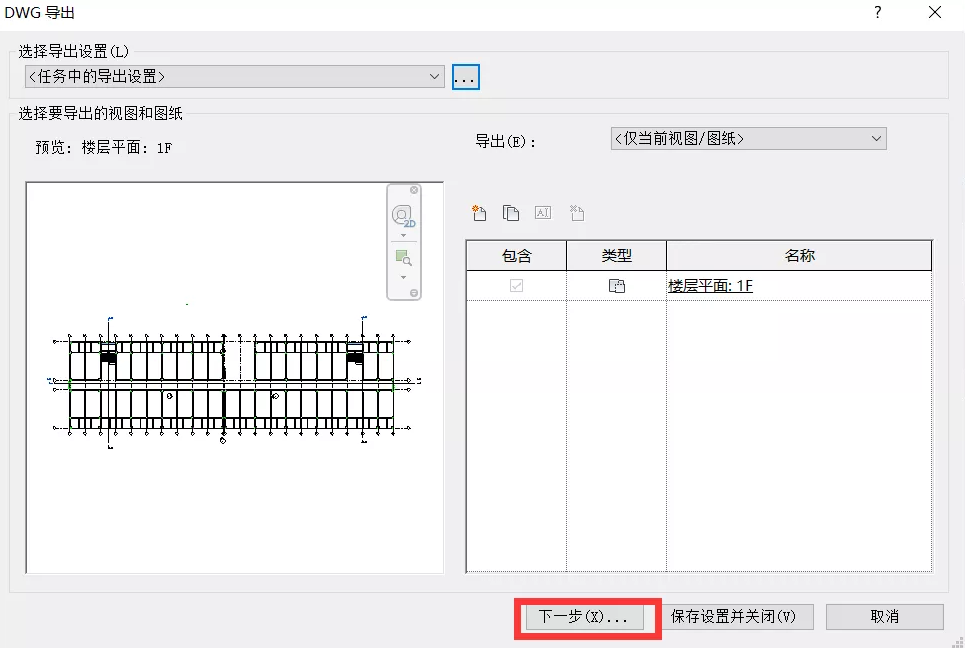Sort by the 名称 column header

click(799, 256)
